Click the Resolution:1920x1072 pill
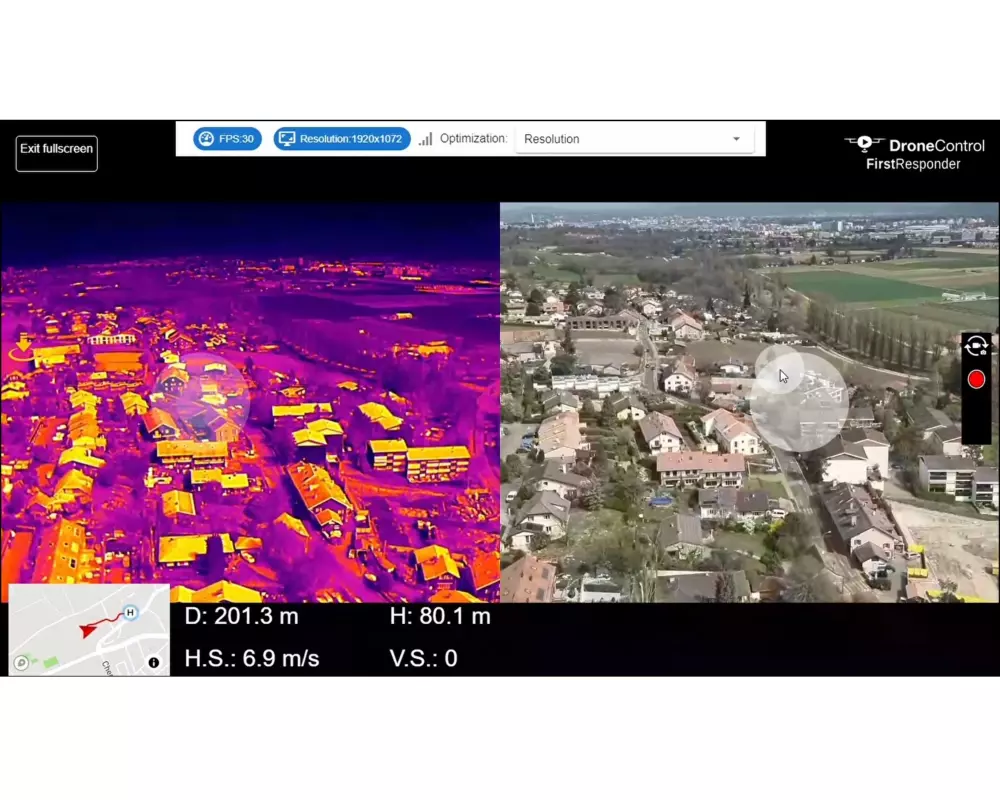 [342, 139]
